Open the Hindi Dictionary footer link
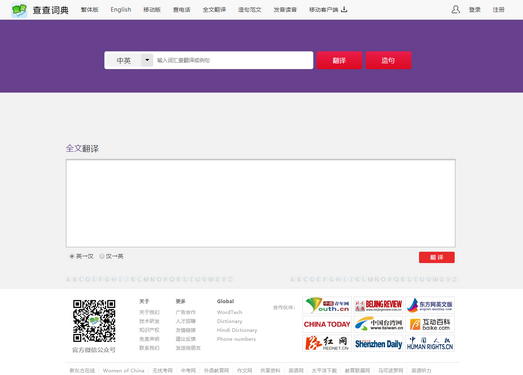This screenshot has width=523, height=375. pos(237,330)
